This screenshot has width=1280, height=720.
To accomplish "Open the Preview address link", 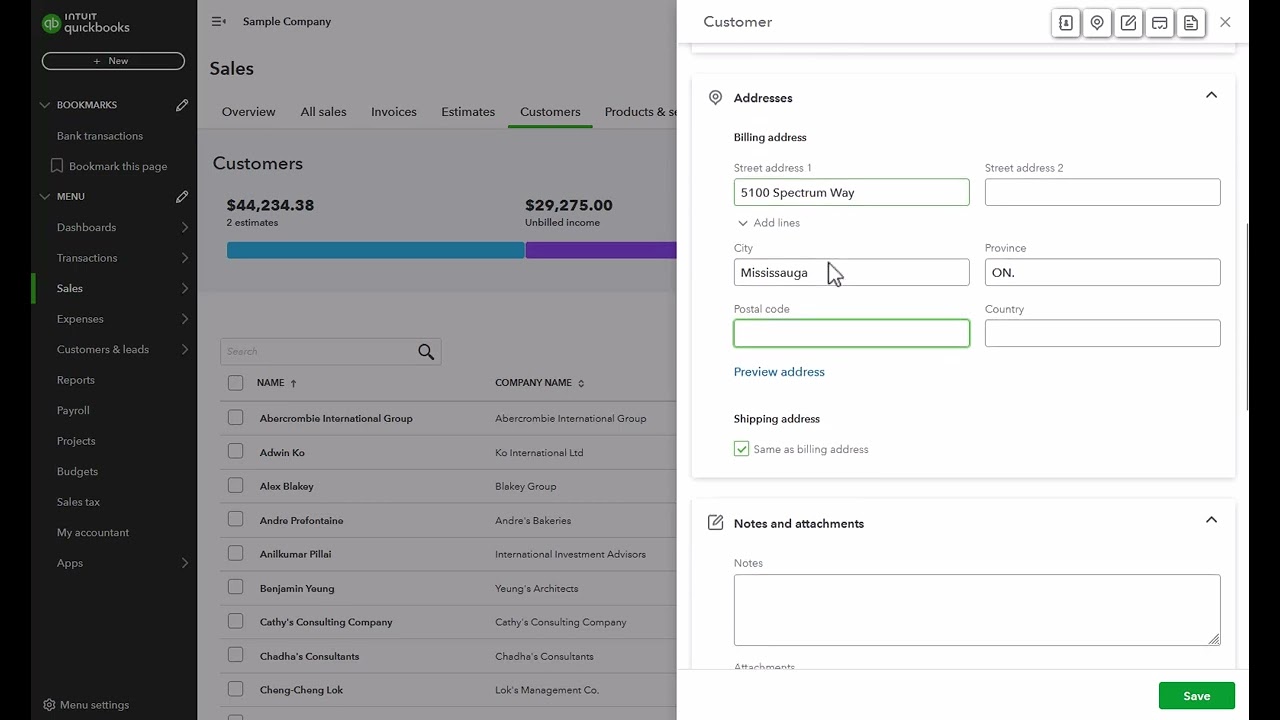I will (x=779, y=372).
